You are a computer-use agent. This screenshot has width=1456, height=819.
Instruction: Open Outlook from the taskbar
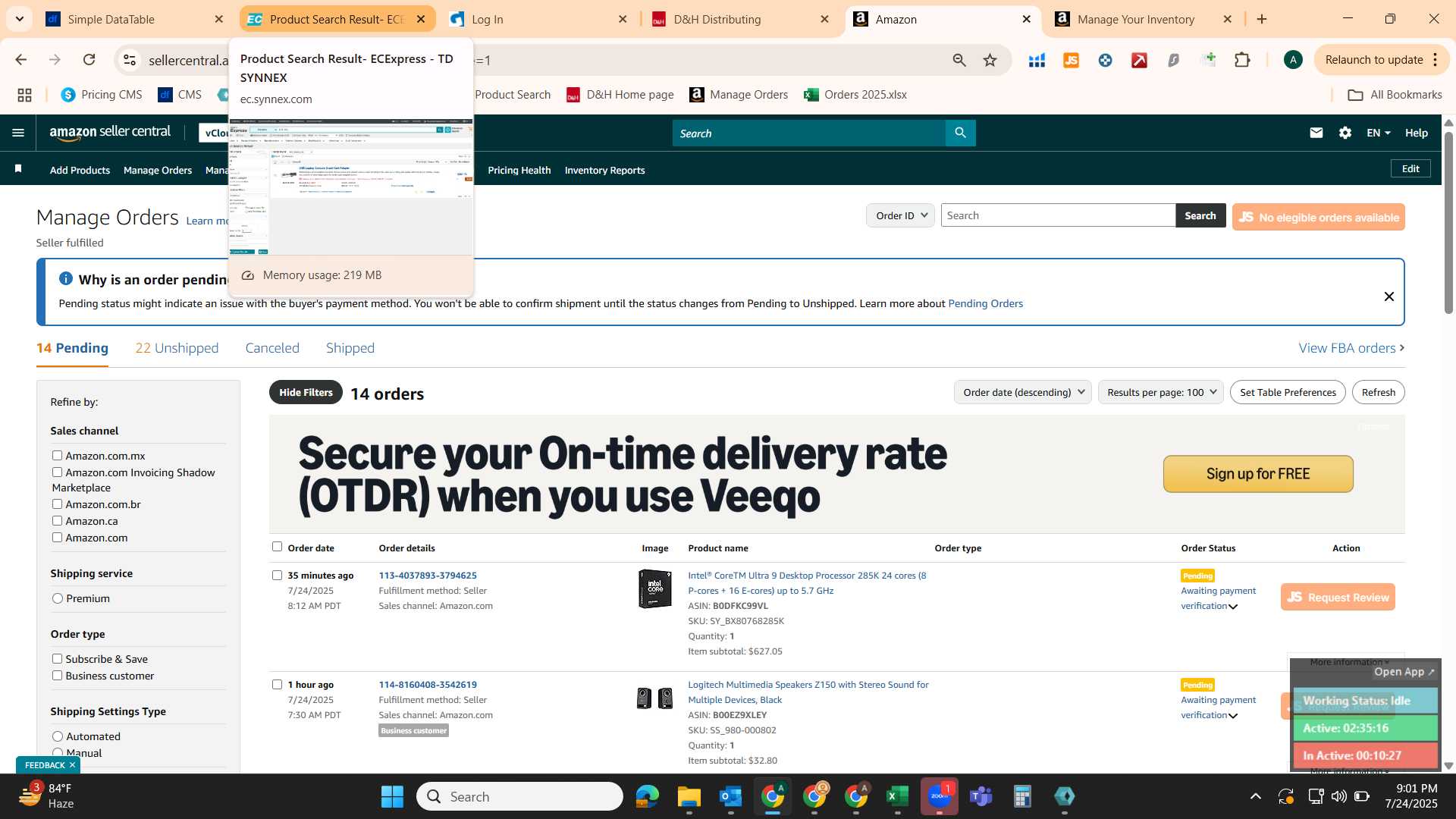(x=730, y=796)
